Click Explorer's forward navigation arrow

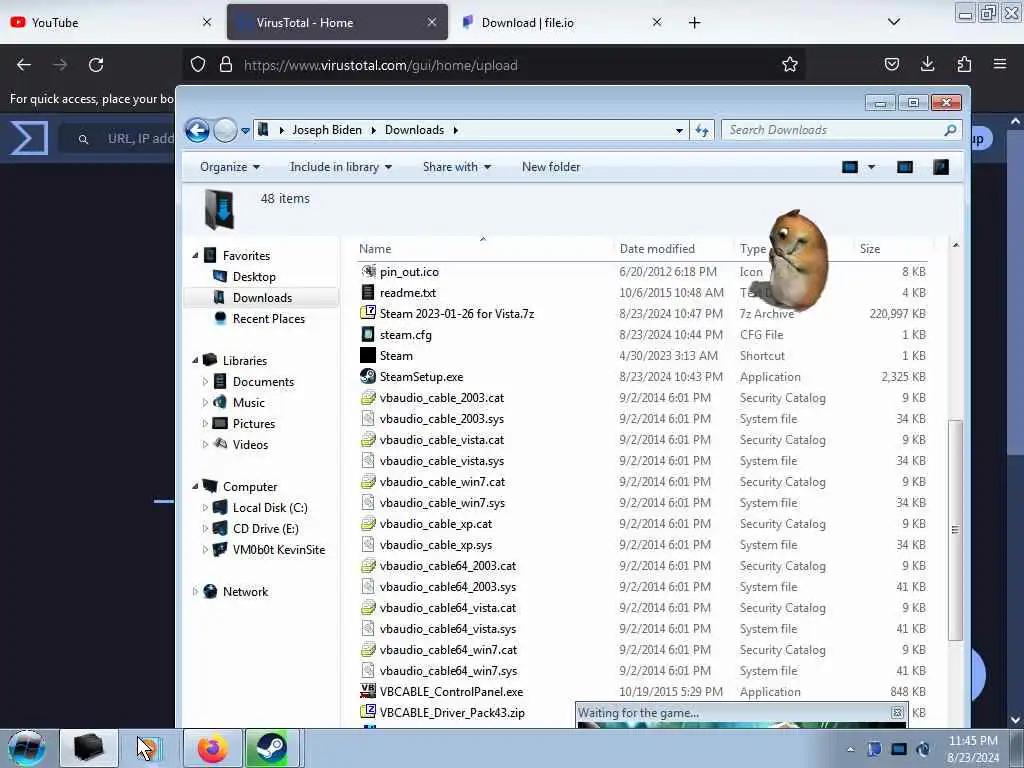pyautogui.click(x=225, y=131)
